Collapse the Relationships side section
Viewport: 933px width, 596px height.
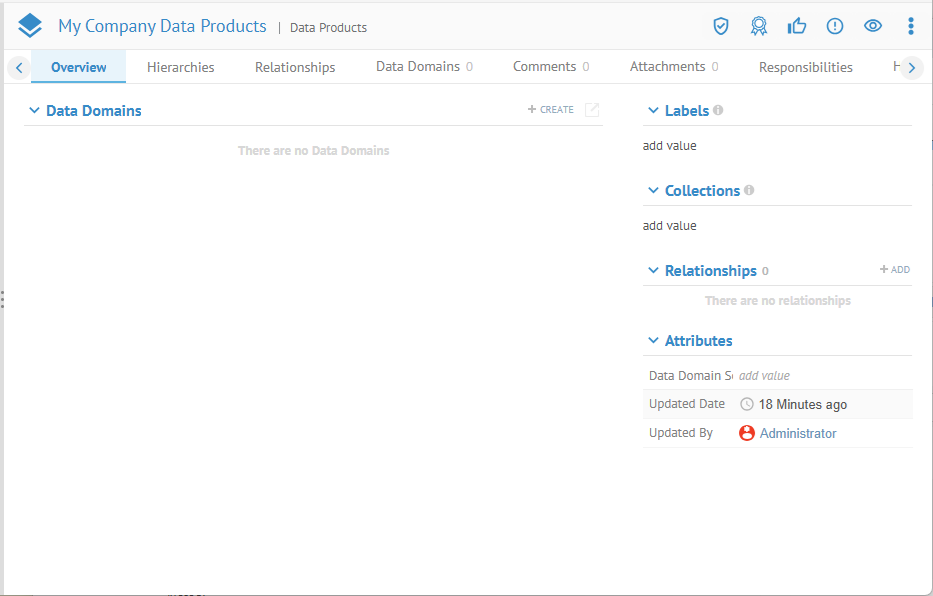pyautogui.click(x=654, y=271)
